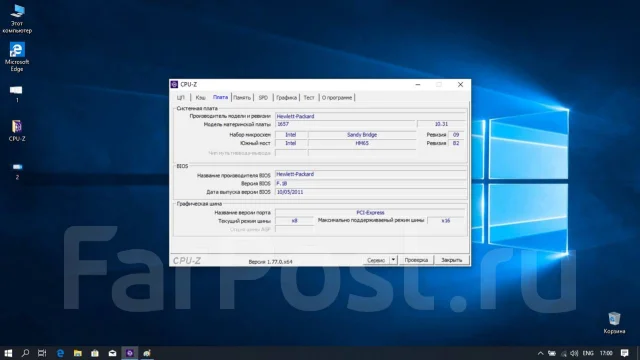The image size is (640, 360).
Task: Click the maximum supported bus mode x16
Action: 446,220
